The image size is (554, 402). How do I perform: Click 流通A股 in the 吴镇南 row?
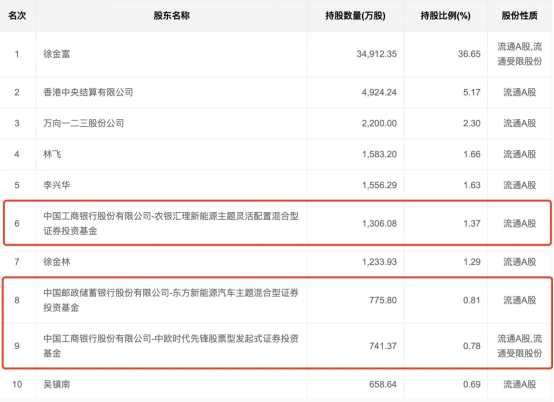(x=520, y=384)
